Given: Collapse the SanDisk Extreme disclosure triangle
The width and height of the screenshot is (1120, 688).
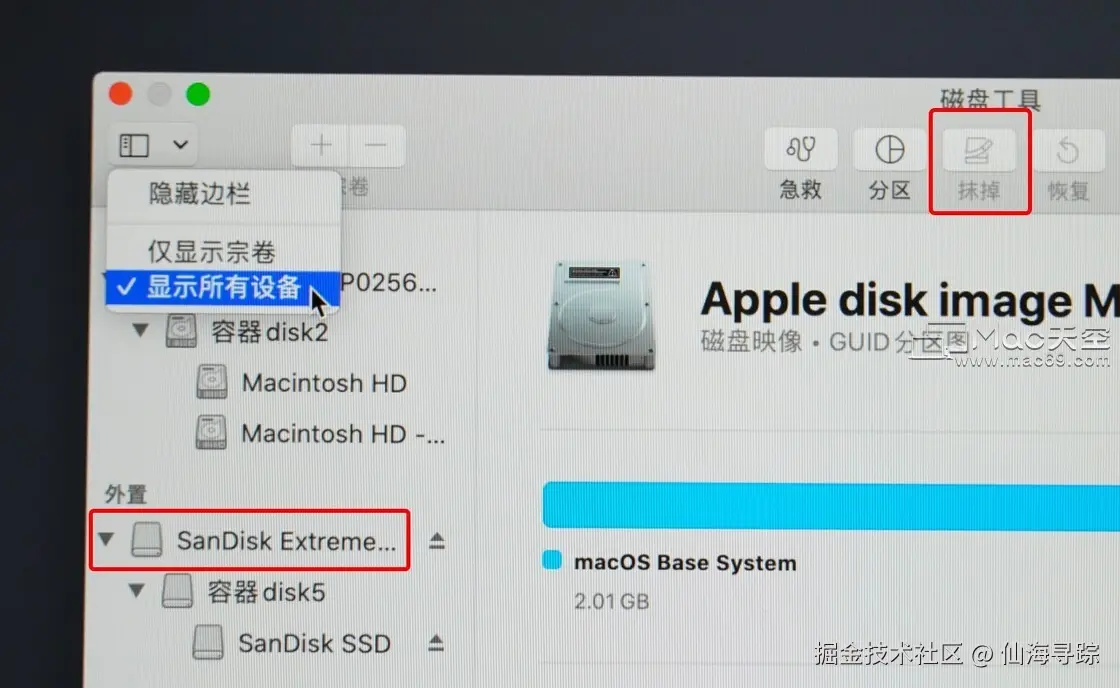Looking at the screenshot, I should click(106, 539).
